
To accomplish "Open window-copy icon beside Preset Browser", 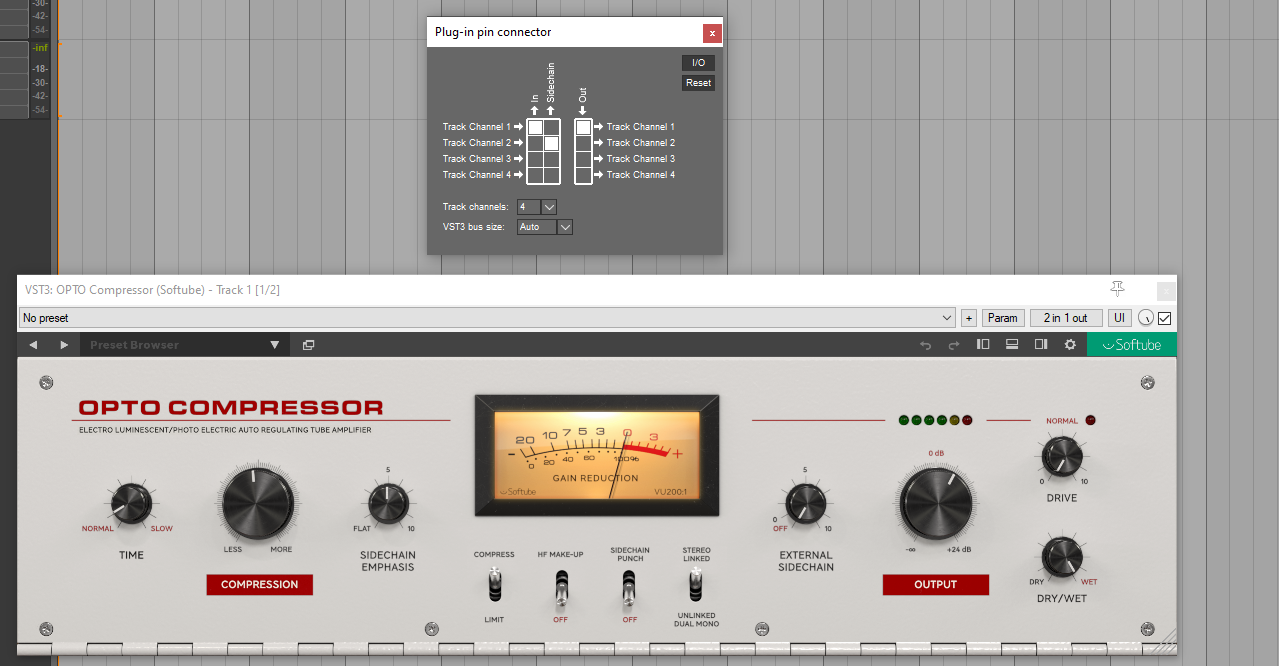I will click(x=309, y=345).
